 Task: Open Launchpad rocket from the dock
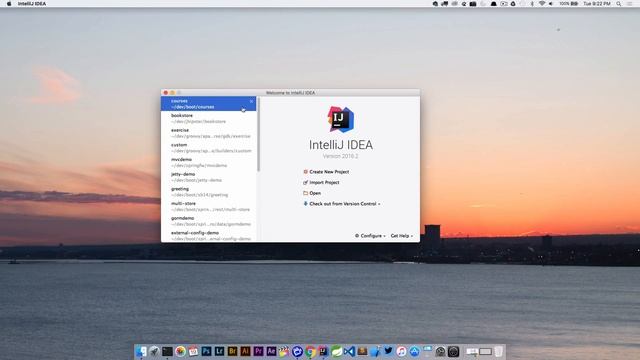pos(154,351)
